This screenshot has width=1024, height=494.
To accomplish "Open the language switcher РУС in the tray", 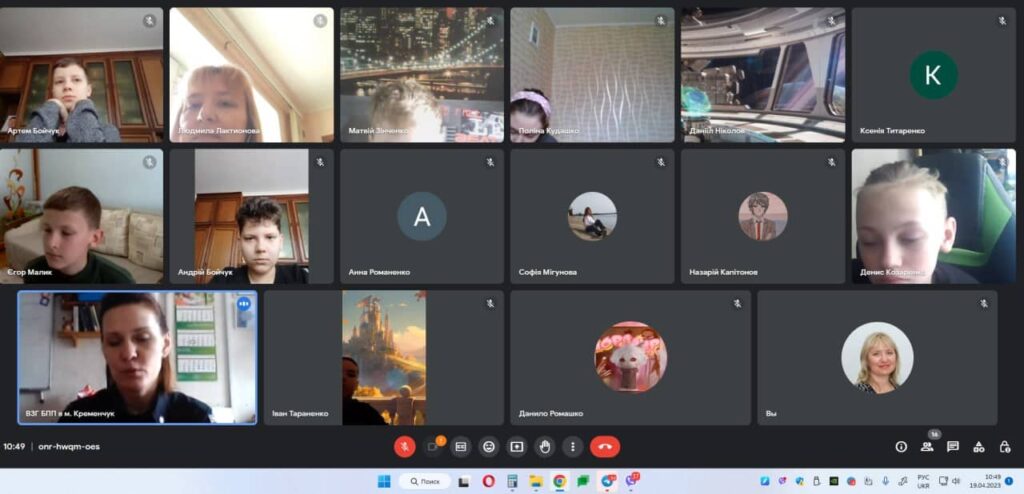I will pyautogui.click(x=923, y=481).
